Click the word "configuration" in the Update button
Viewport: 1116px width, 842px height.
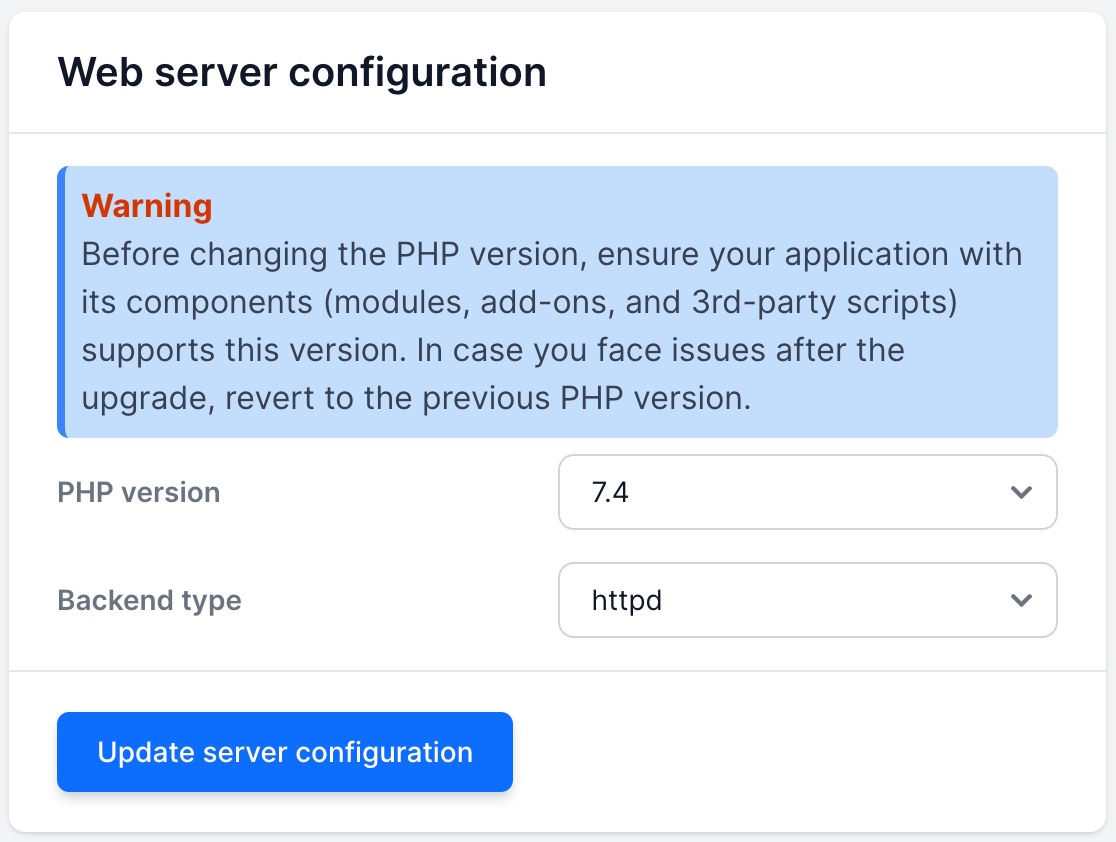coord(387,752)
